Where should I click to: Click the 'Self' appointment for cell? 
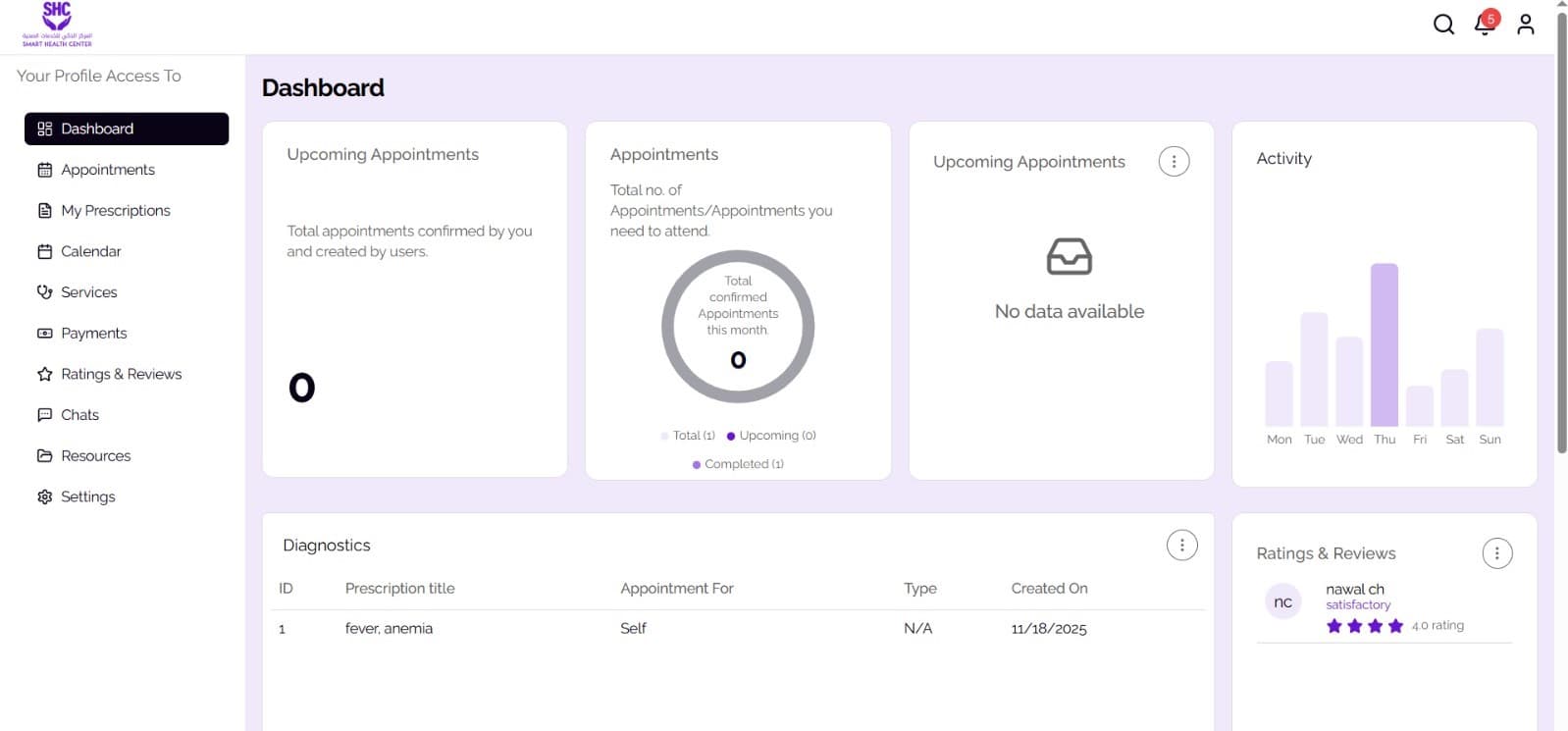633,629
